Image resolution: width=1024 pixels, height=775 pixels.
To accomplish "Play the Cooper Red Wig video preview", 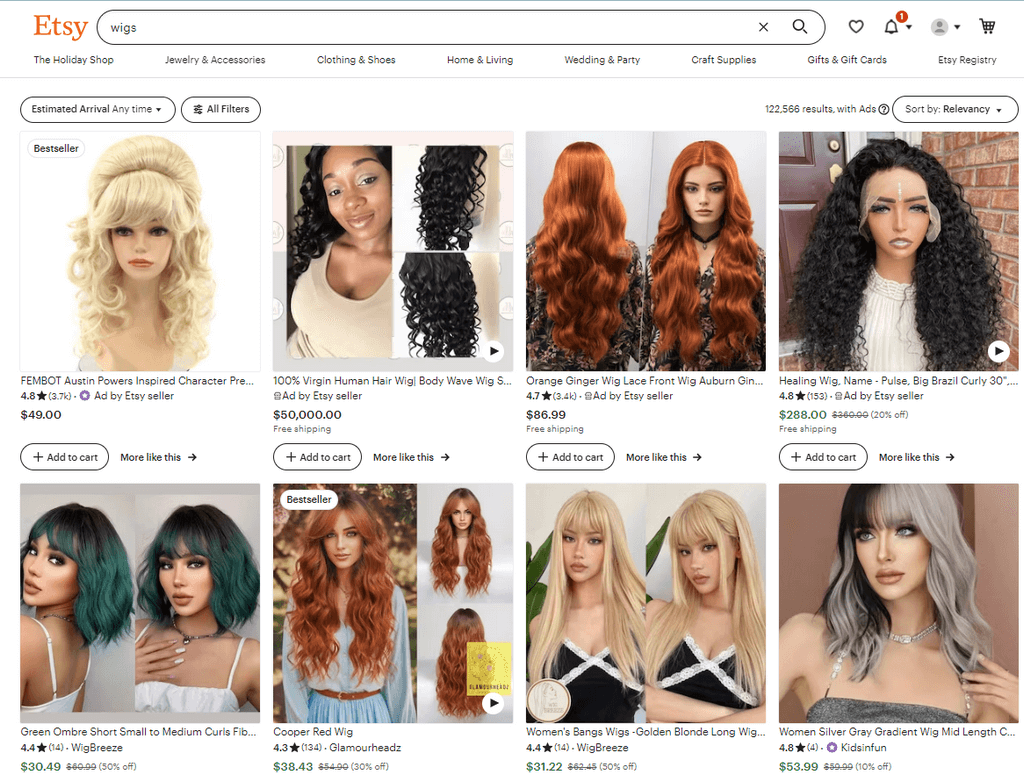I will (x=492, y=703).
